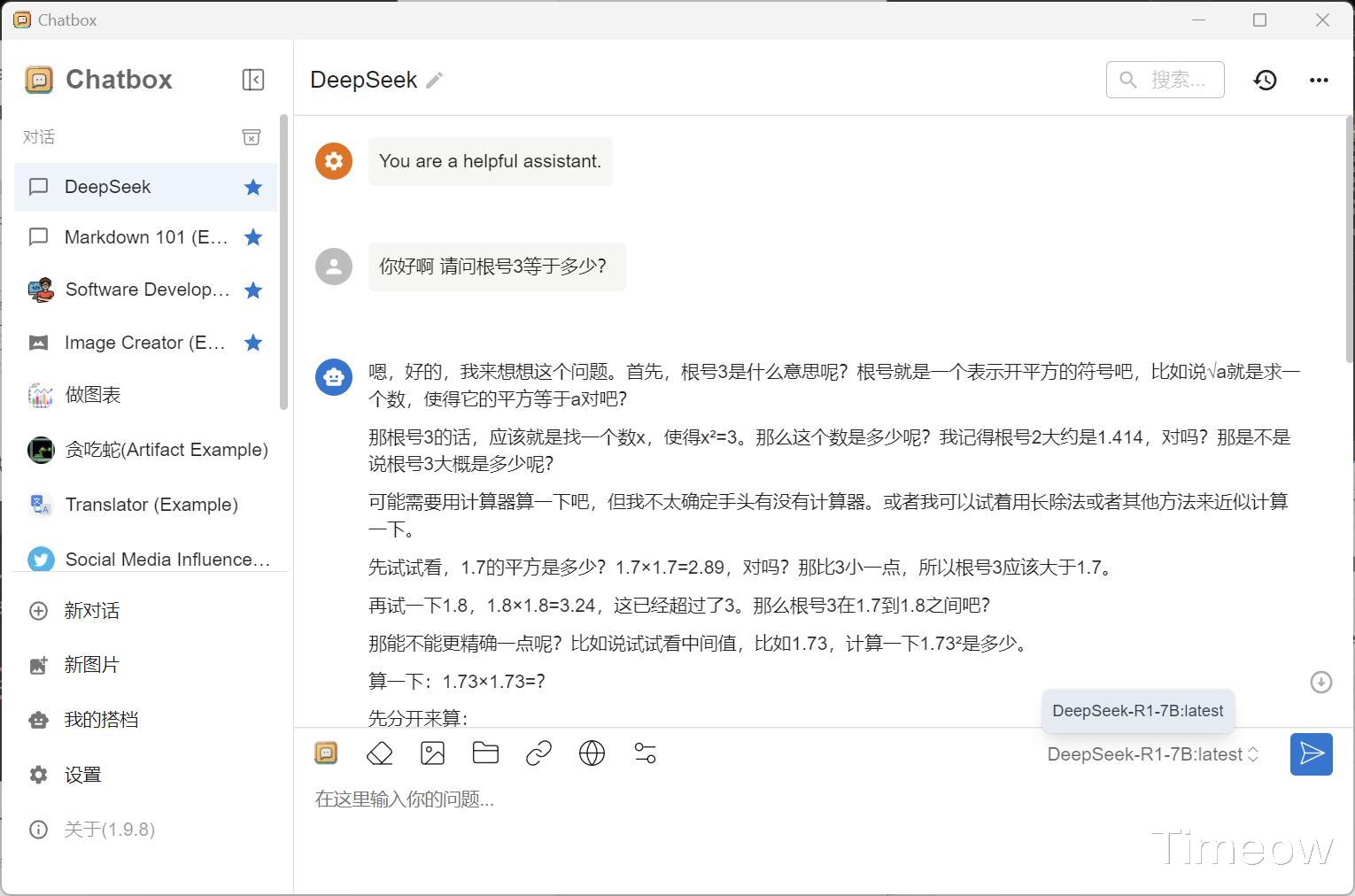Open the Social Media Influencer conversation

[x=146, y=560]
